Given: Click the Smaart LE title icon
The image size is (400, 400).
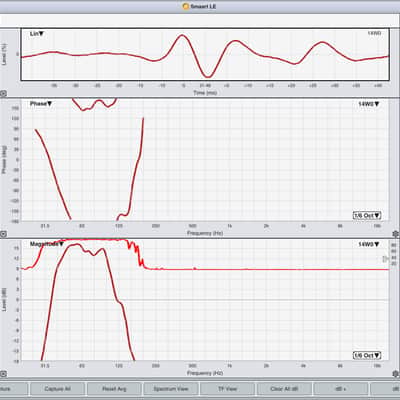Looking at the screenshot, I should (x=186, y=6).
